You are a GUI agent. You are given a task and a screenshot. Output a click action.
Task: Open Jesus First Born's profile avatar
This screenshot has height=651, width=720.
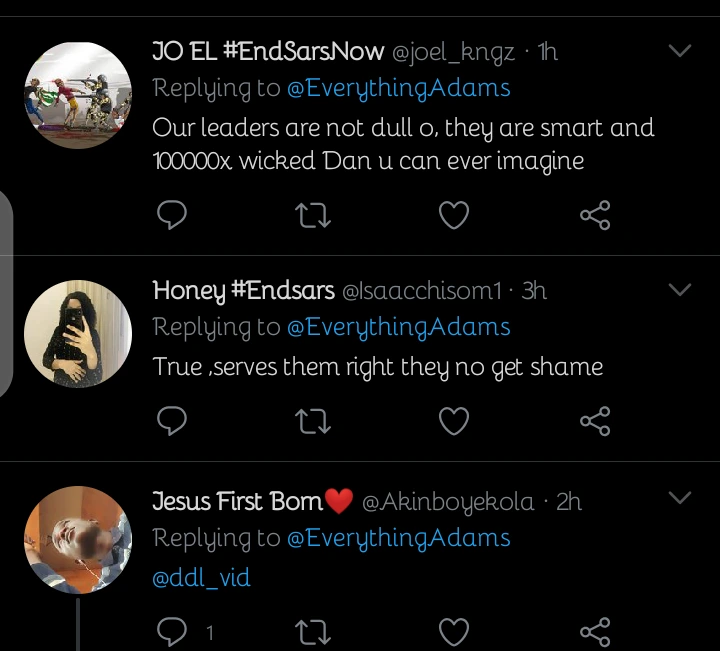[x=77, y=541]
